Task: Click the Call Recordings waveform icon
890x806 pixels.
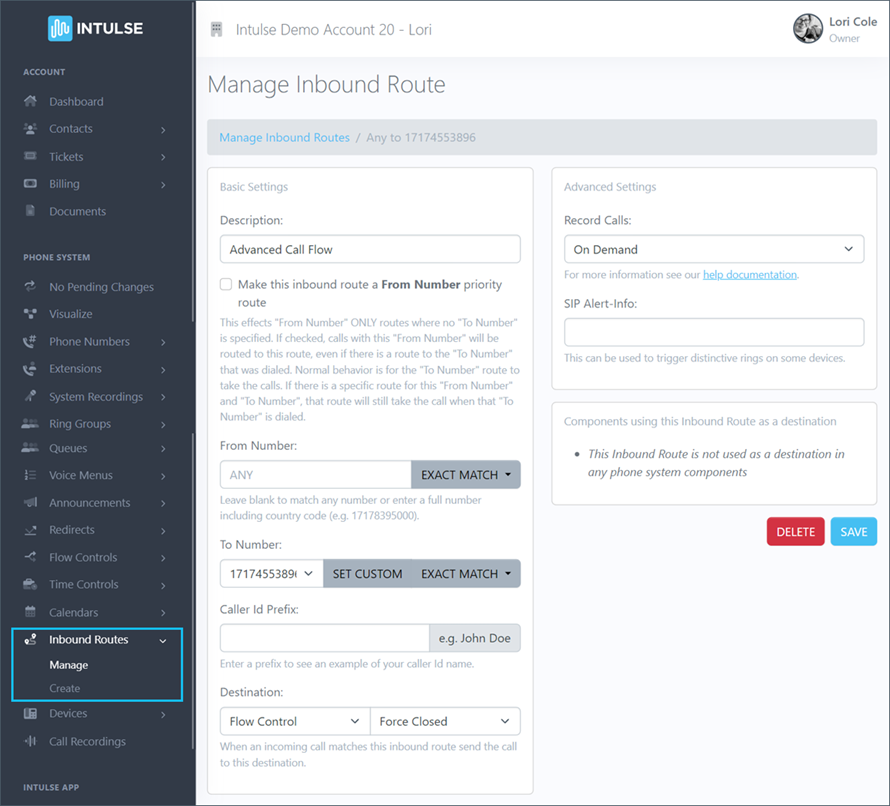Action: tap(31, 741)
